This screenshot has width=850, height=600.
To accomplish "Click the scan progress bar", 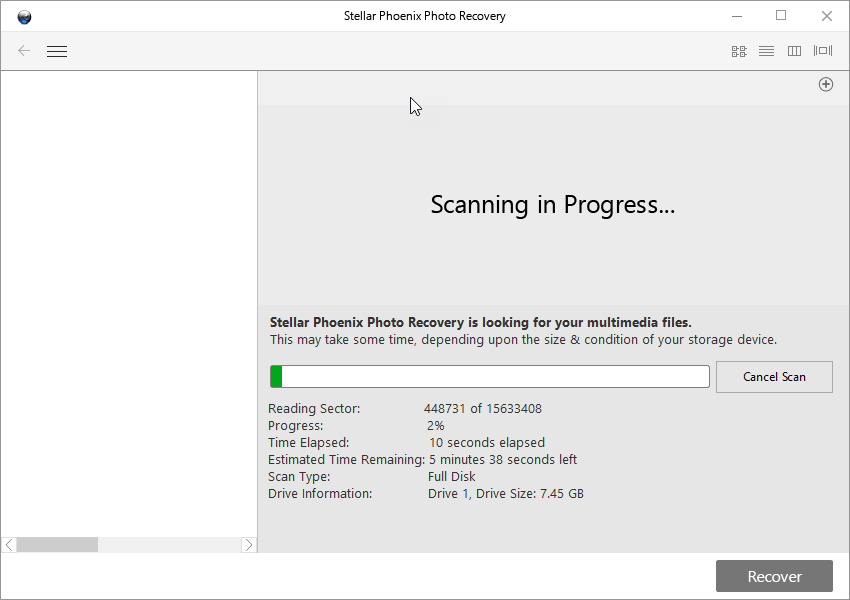I will [490, 377].
